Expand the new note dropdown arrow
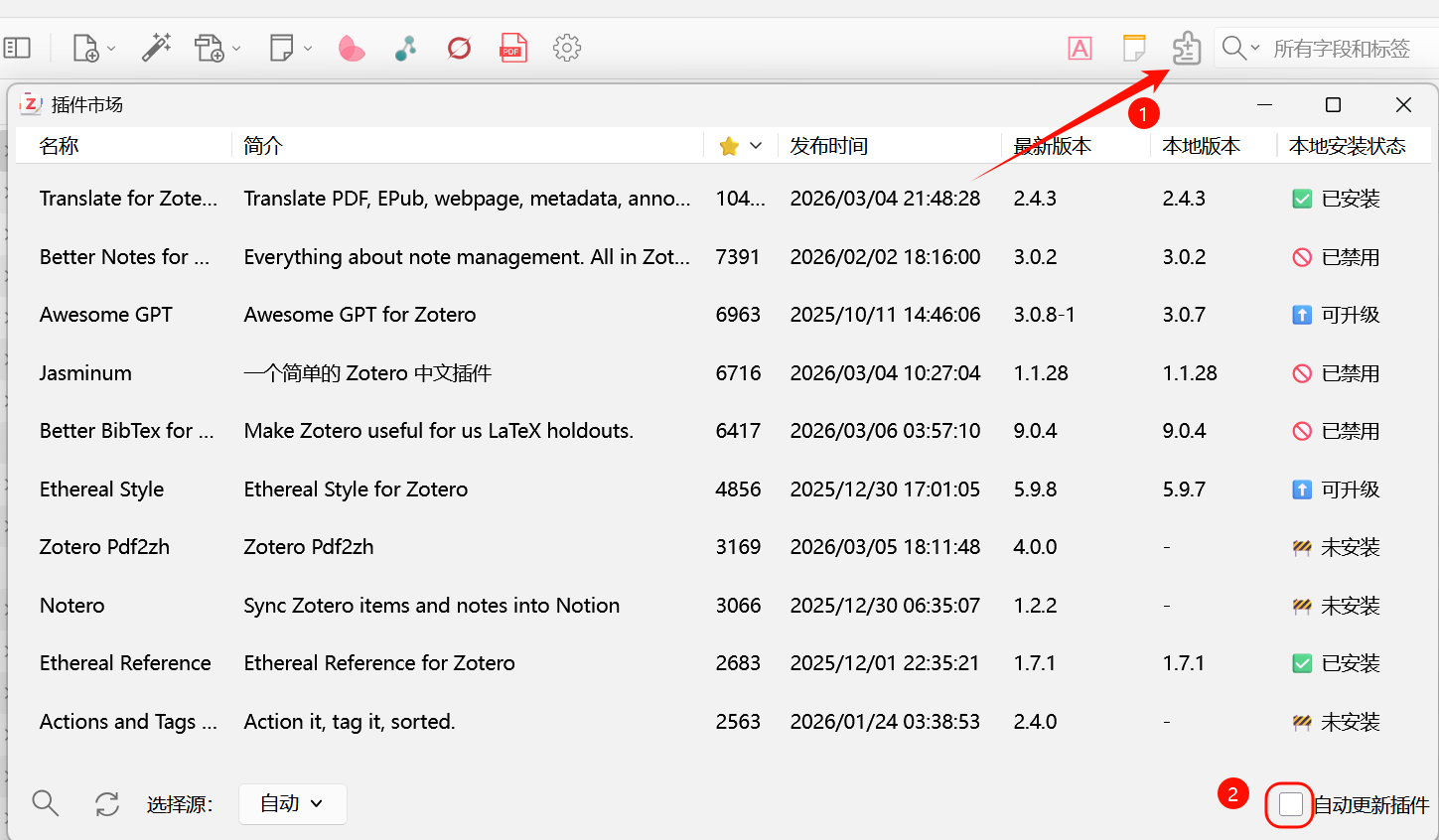 coord(308,49)
